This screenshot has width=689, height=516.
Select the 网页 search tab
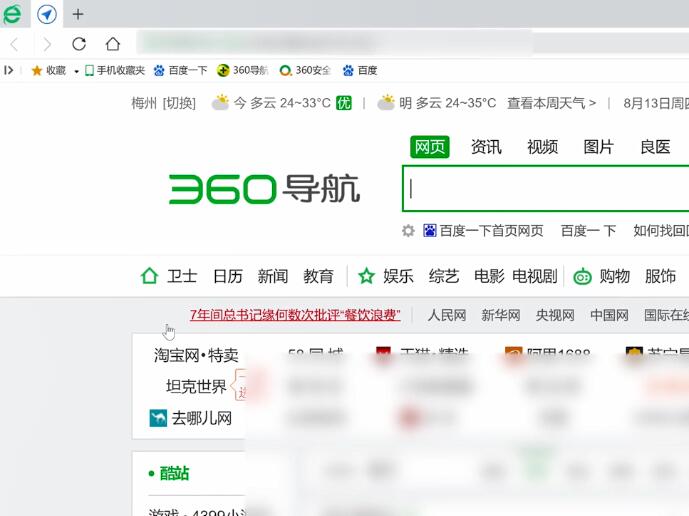430,147
